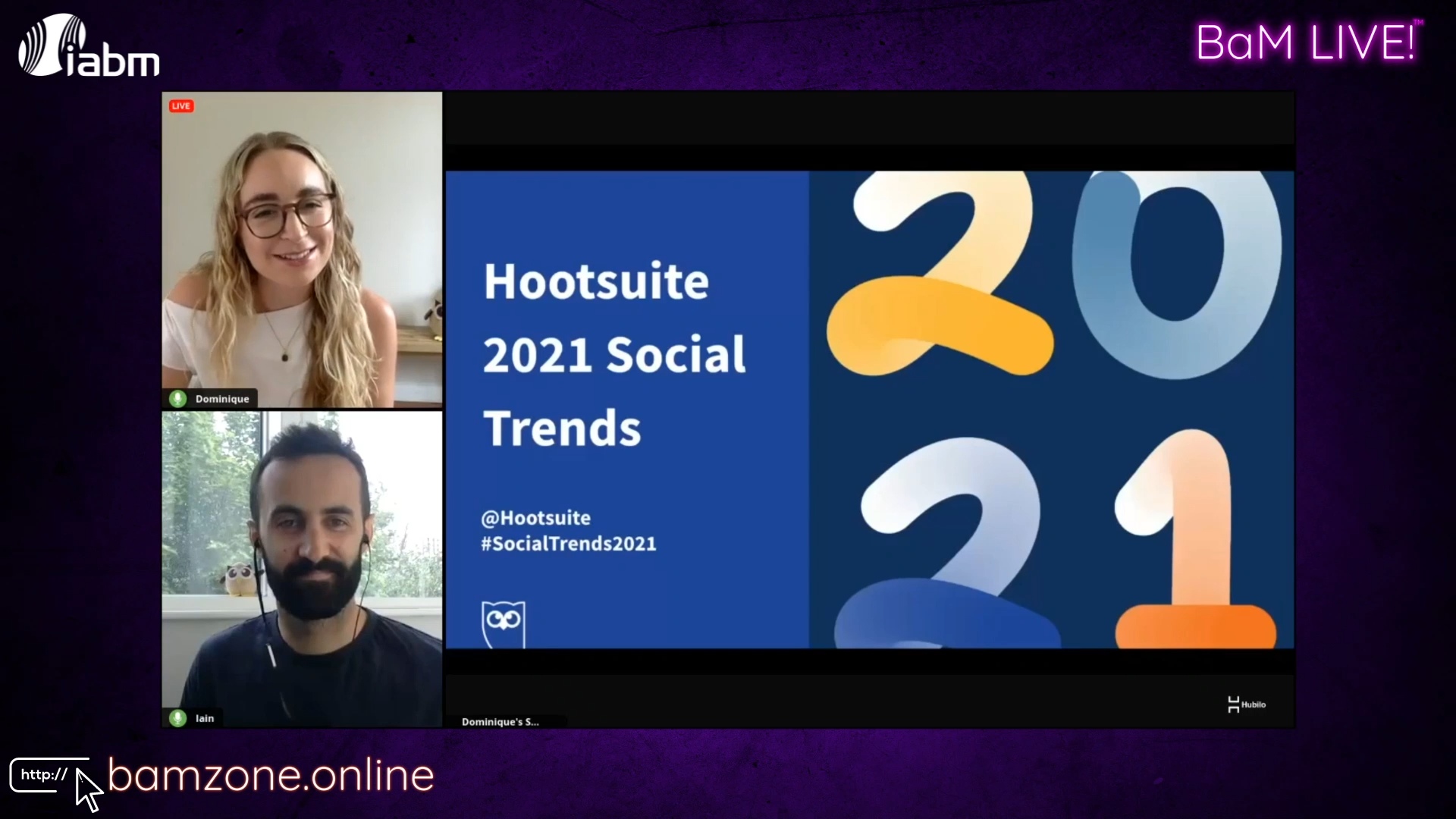
Task: Click the red LIVE badge
Action: click(x=181, y=106)
